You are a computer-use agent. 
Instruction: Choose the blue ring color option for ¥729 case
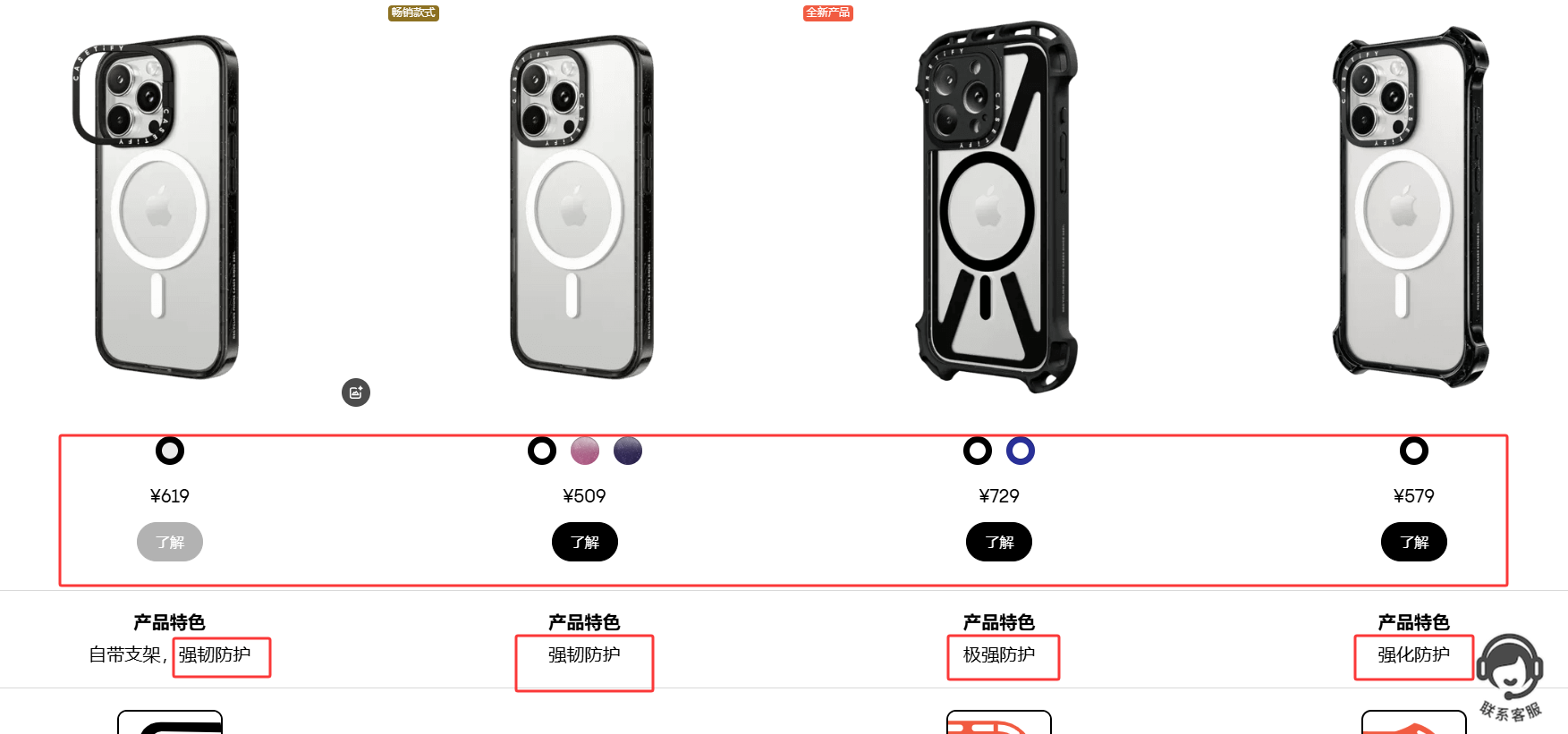point(1021,451)
